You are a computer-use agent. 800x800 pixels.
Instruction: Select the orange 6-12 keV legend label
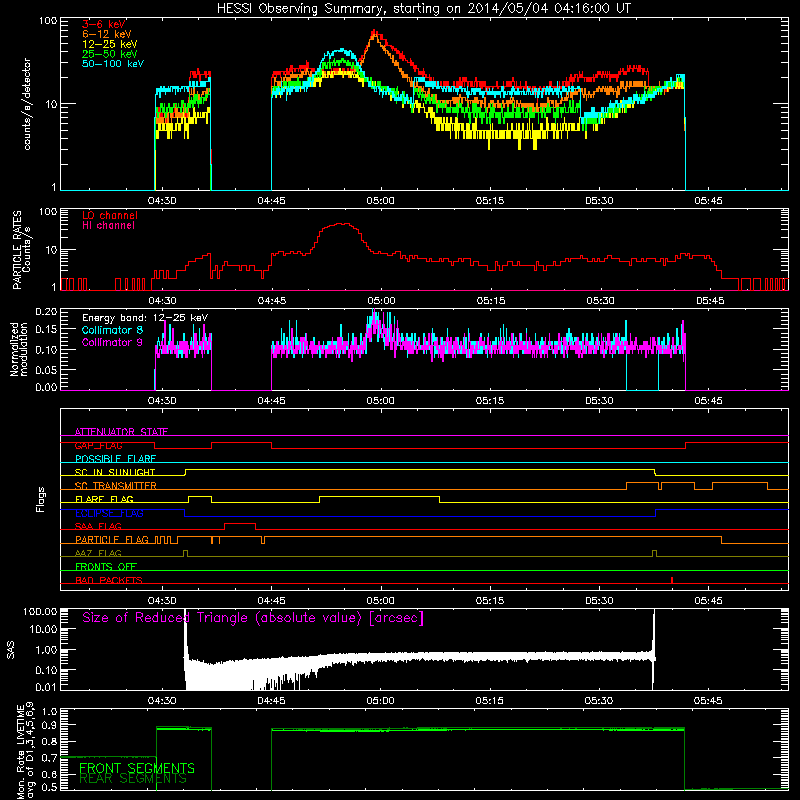[x=107, y=34]
